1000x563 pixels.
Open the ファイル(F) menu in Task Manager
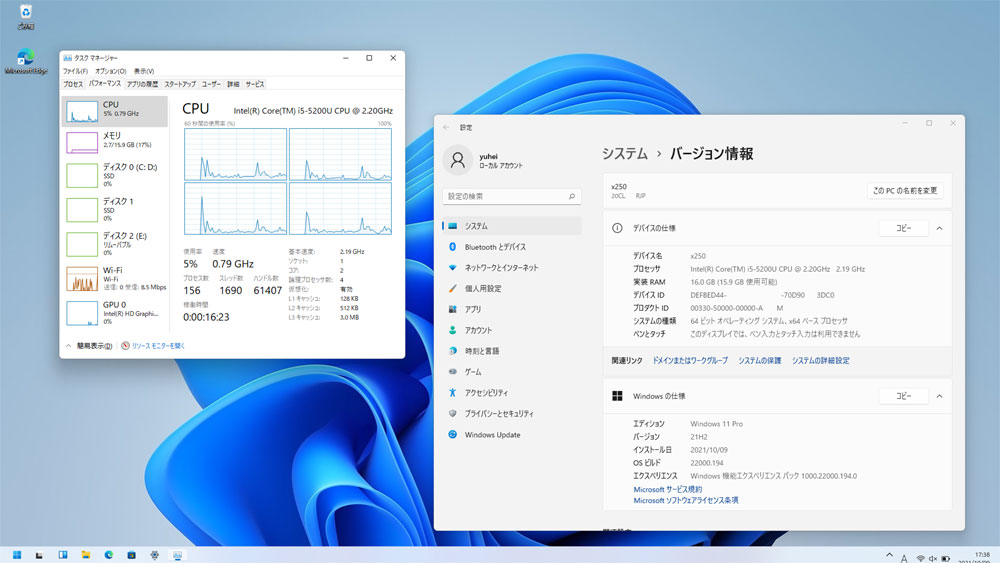[x=75, y=71]
